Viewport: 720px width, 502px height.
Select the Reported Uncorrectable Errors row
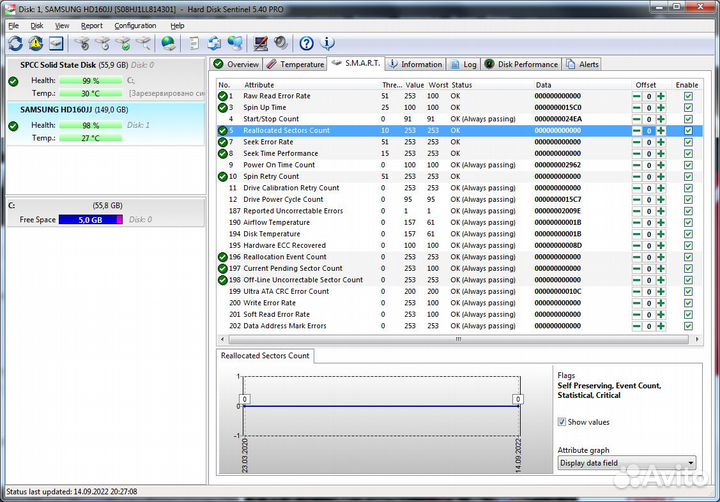point(459,211)
